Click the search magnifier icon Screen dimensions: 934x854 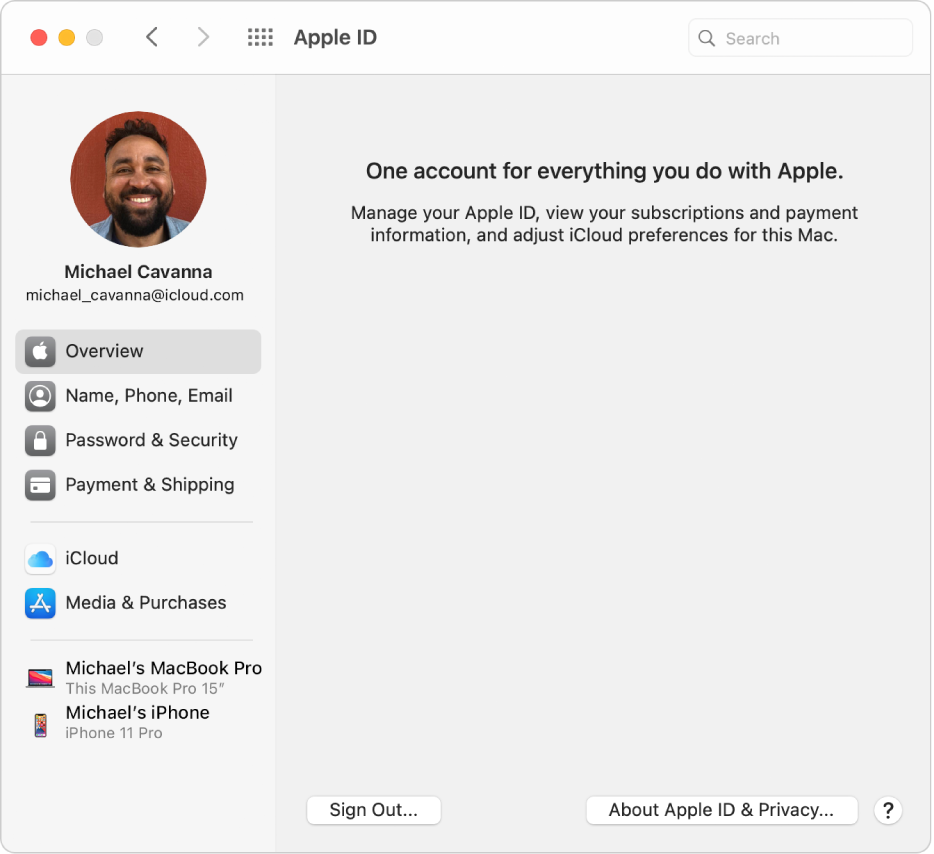point(707,38)
